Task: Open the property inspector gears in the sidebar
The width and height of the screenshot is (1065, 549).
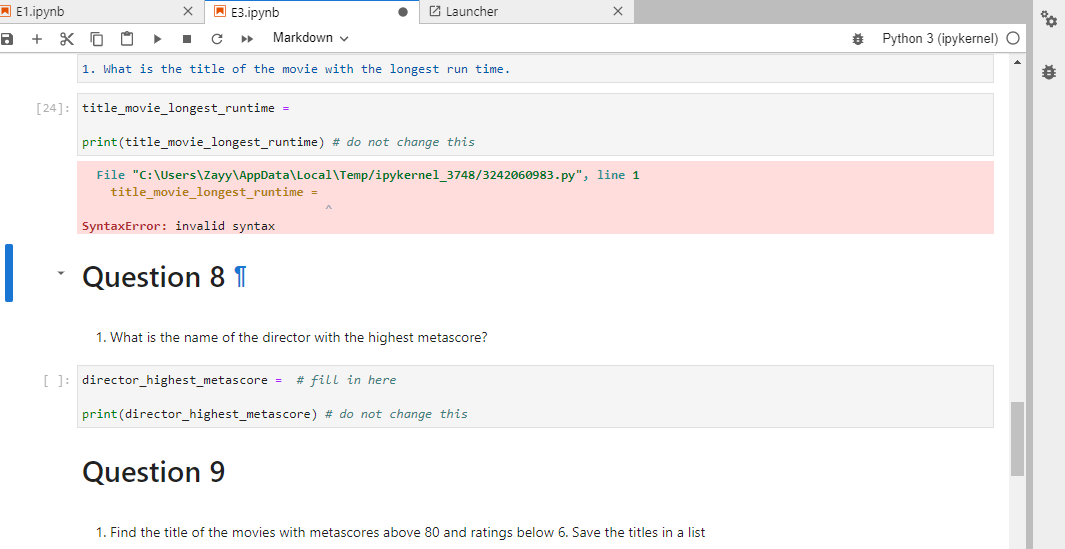Action: point(1049,20)
